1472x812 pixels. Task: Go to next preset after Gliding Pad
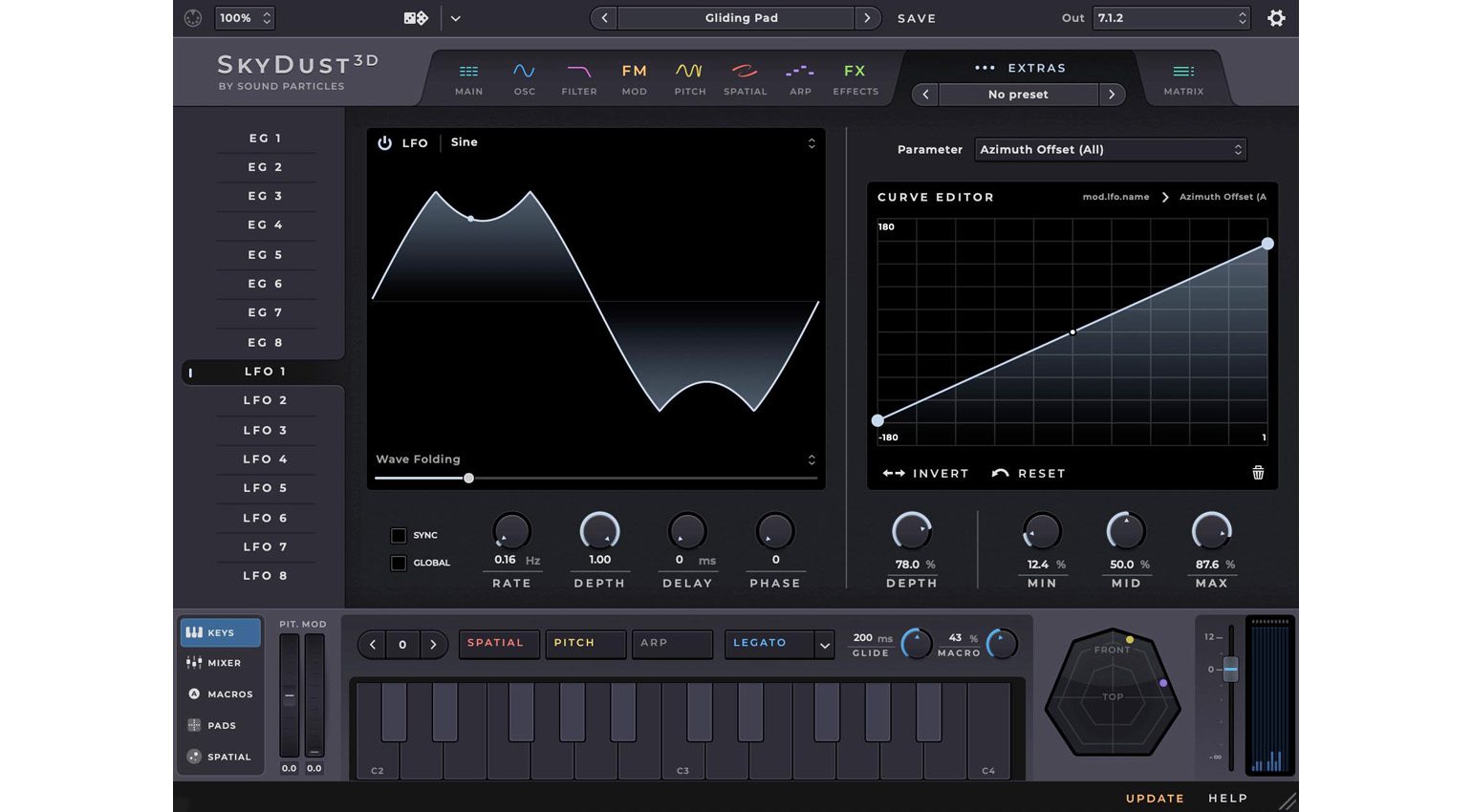pyautogui.click(x=867, y=18)
